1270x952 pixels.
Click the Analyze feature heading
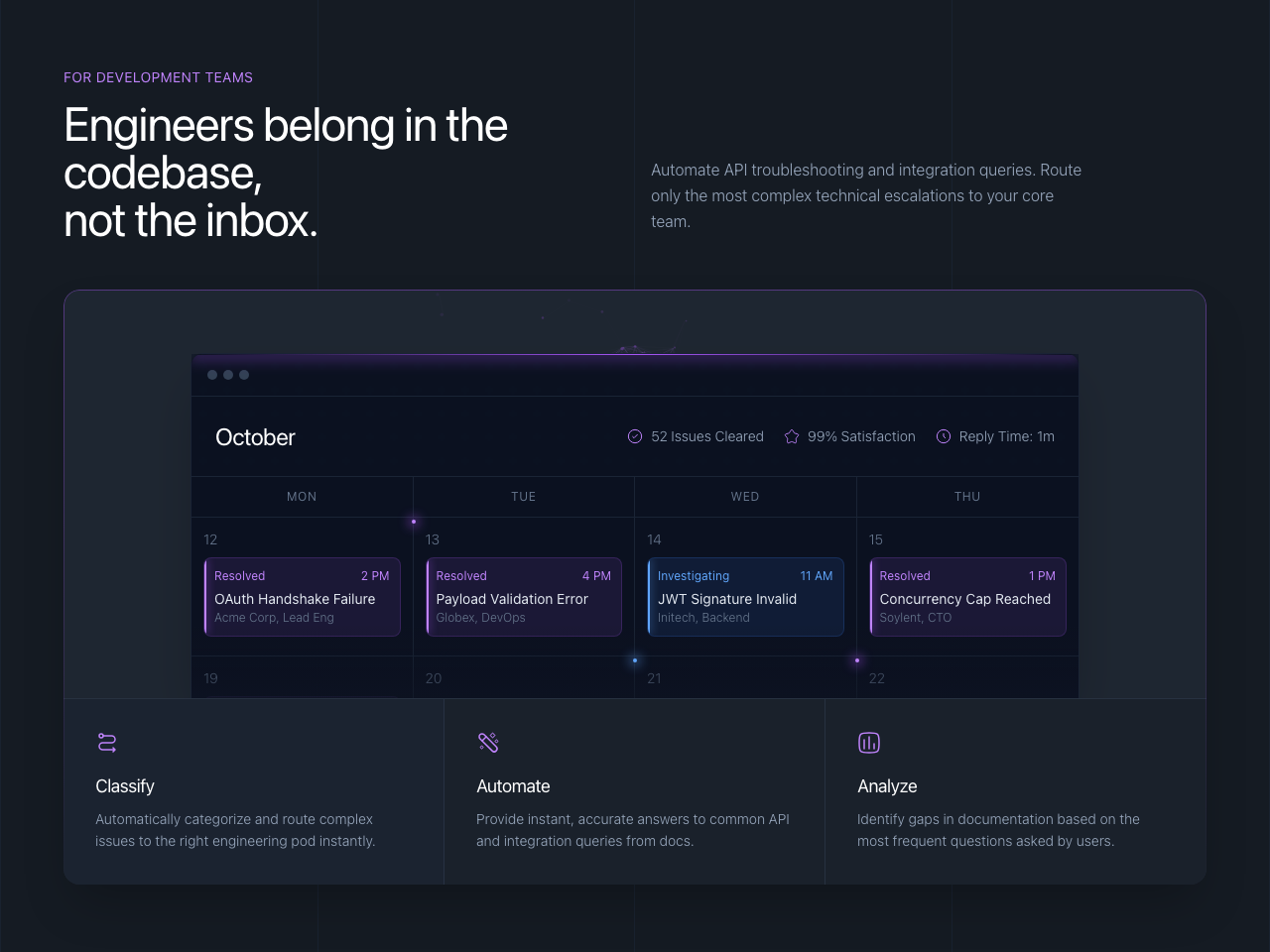(x=887, y=786)
